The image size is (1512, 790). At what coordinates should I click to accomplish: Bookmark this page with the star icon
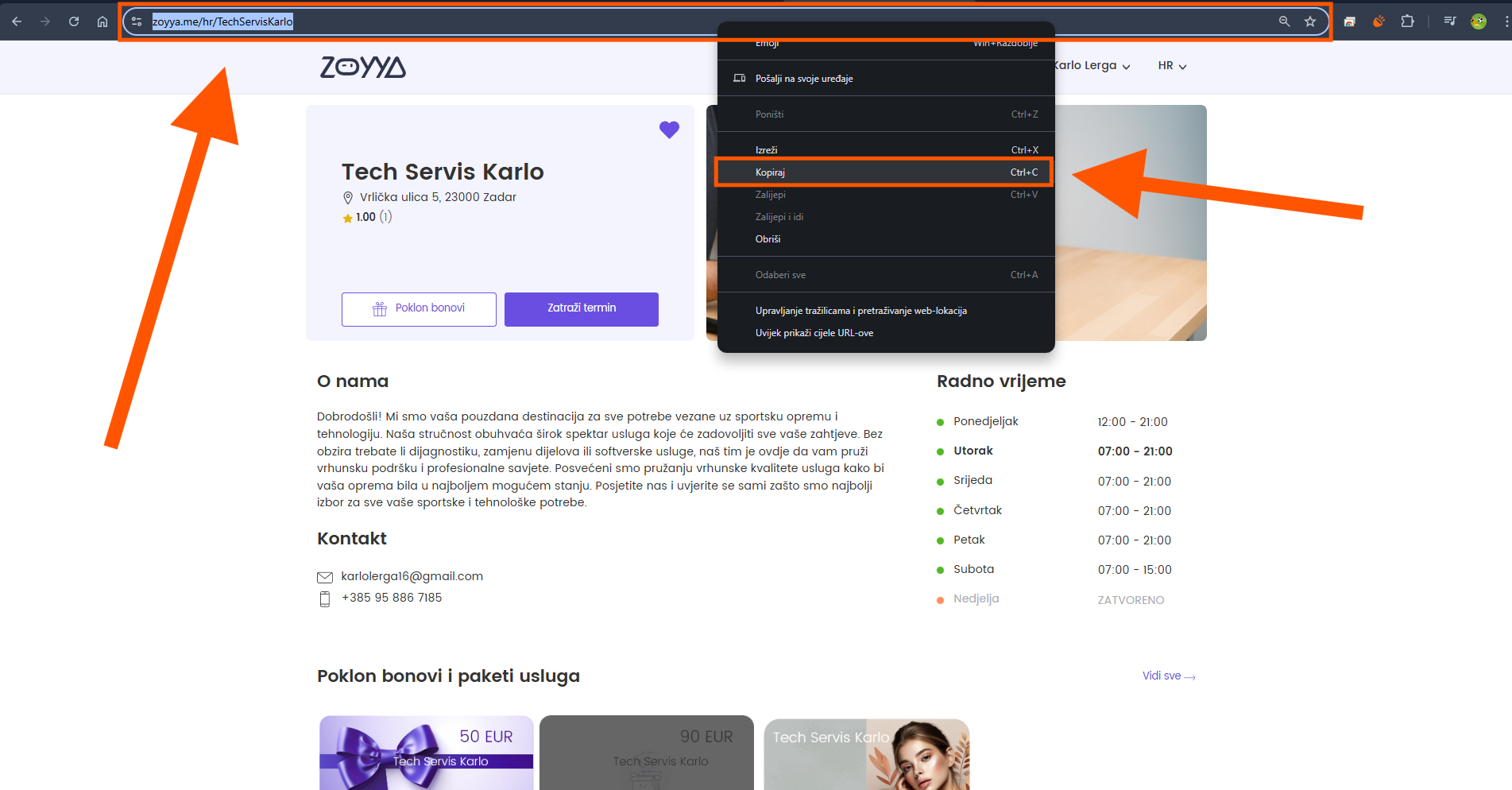(x=1310, y=21)
